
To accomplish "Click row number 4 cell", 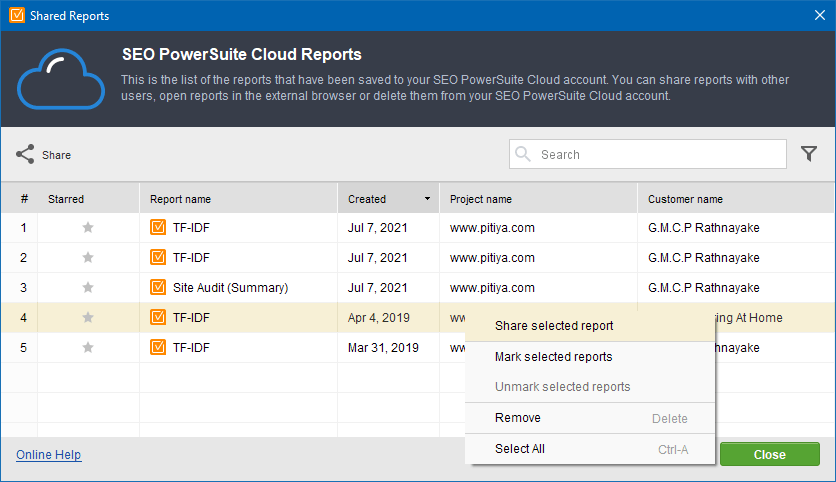I will point(20,317).
